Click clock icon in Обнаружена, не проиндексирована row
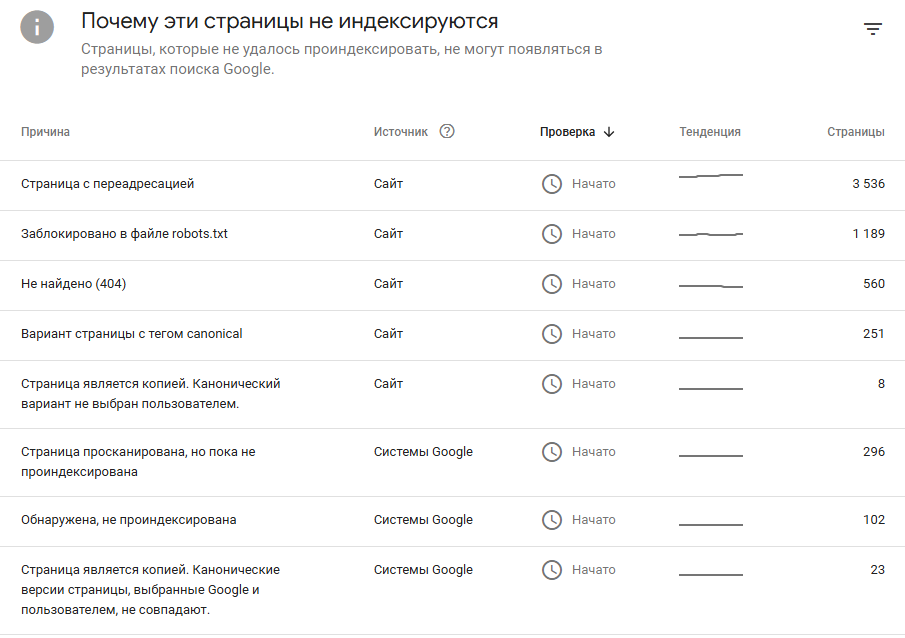This screenshot has width=905, height=638. point(552,520)
